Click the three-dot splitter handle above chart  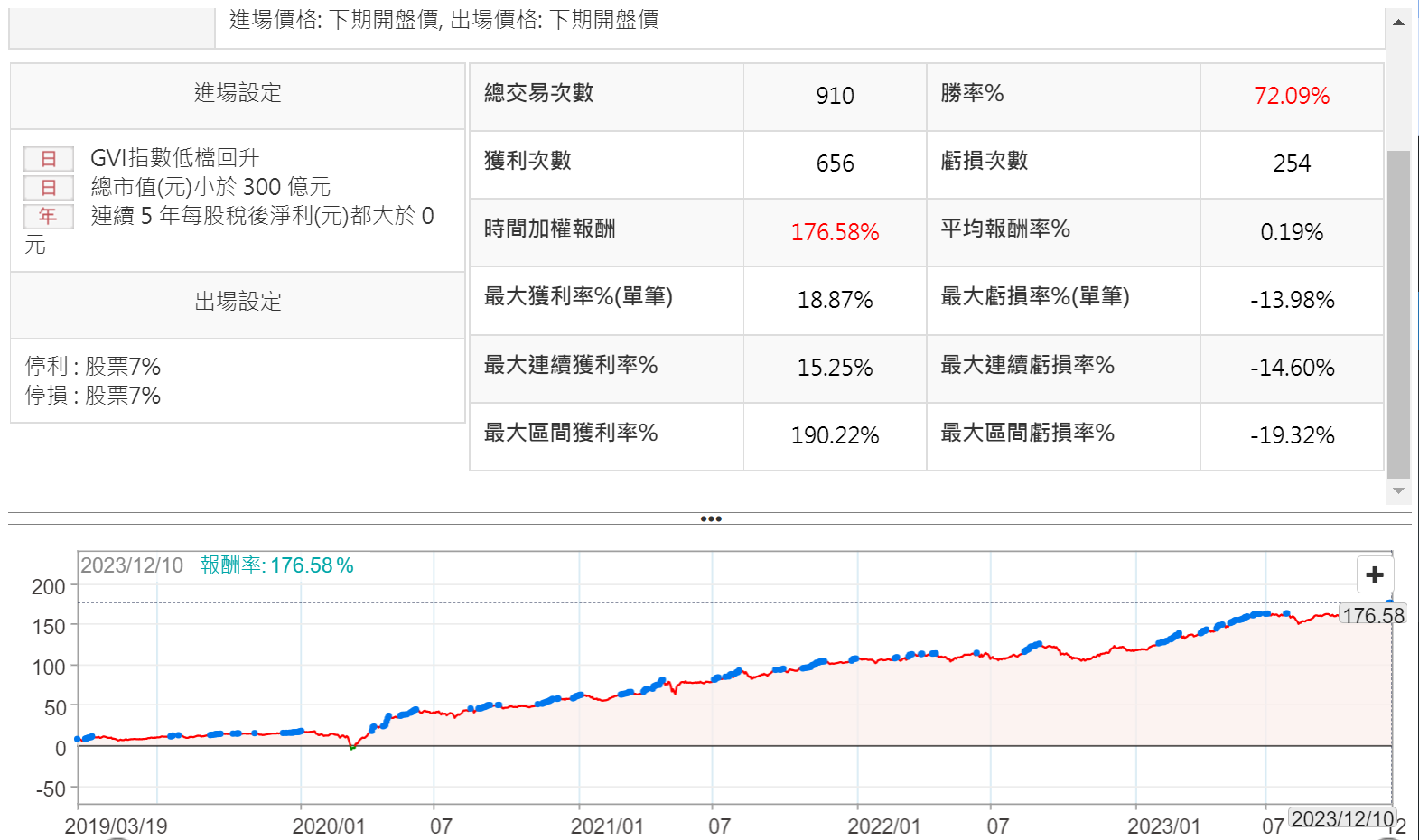click(x=711, y=519)
